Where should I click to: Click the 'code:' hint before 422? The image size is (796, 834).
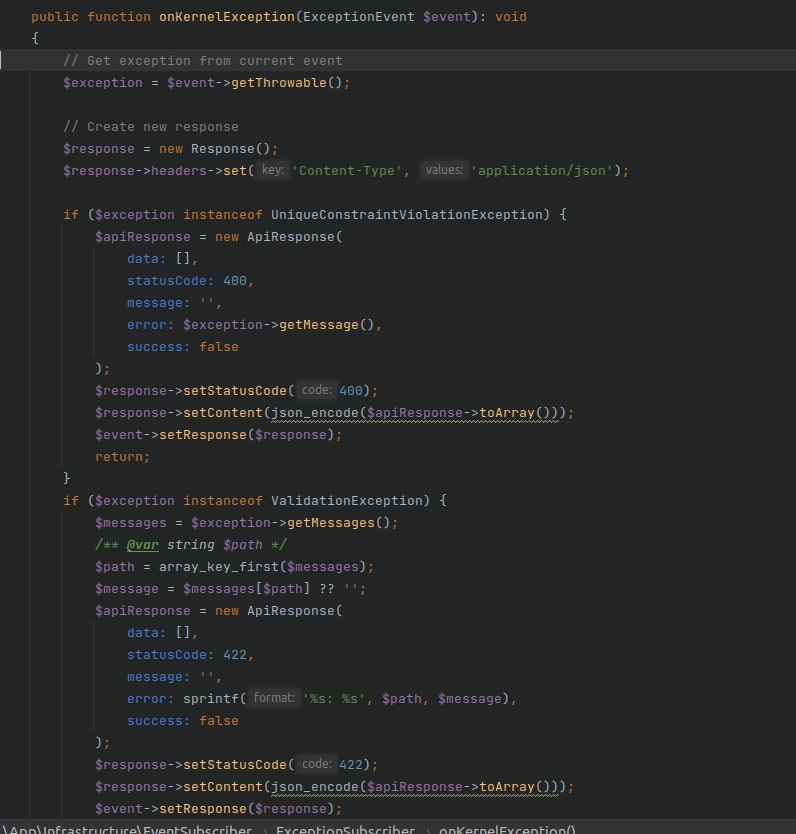coord(316,764)
